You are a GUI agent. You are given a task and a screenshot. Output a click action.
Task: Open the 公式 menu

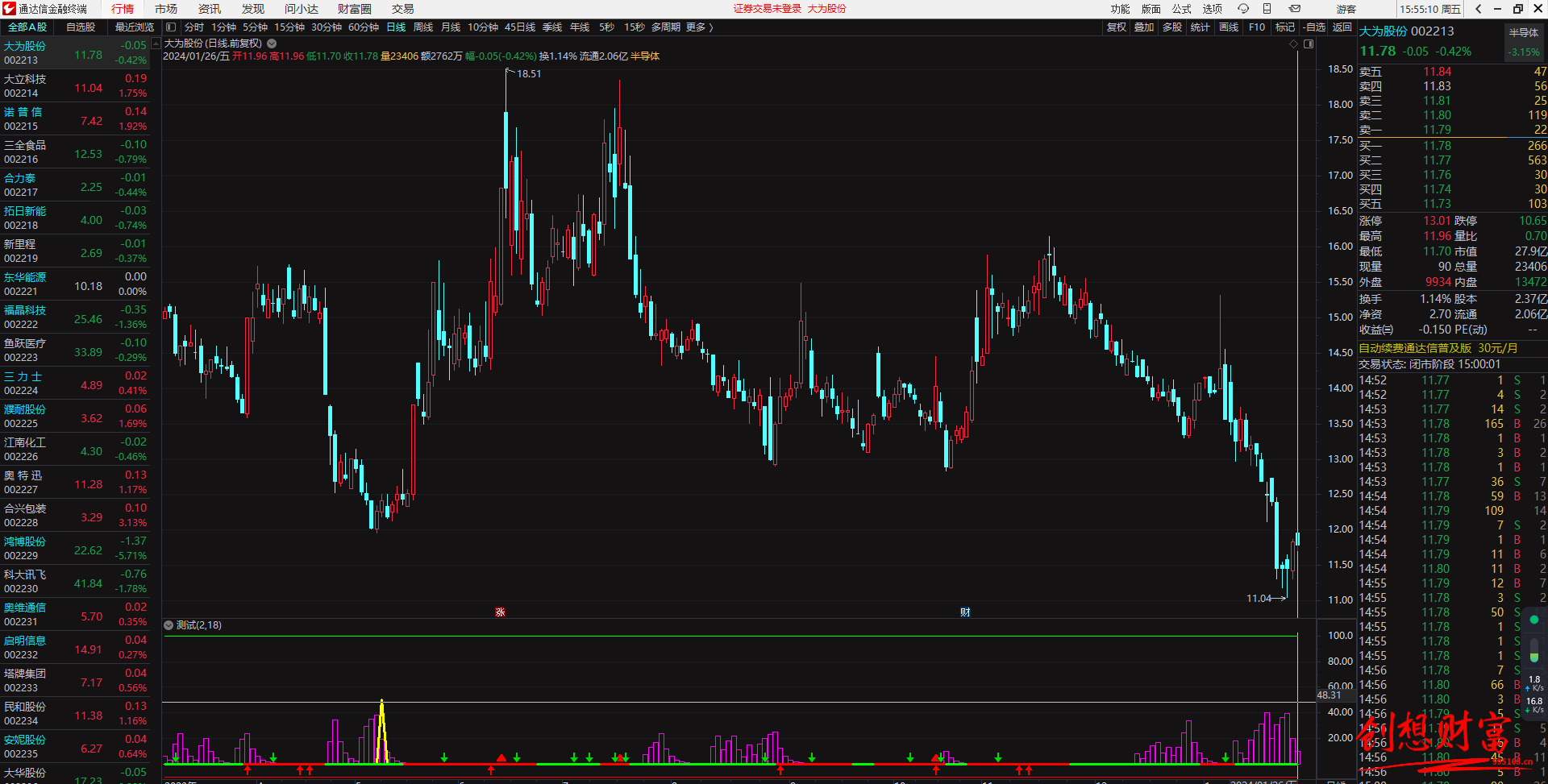click(x=1181, y=9)
